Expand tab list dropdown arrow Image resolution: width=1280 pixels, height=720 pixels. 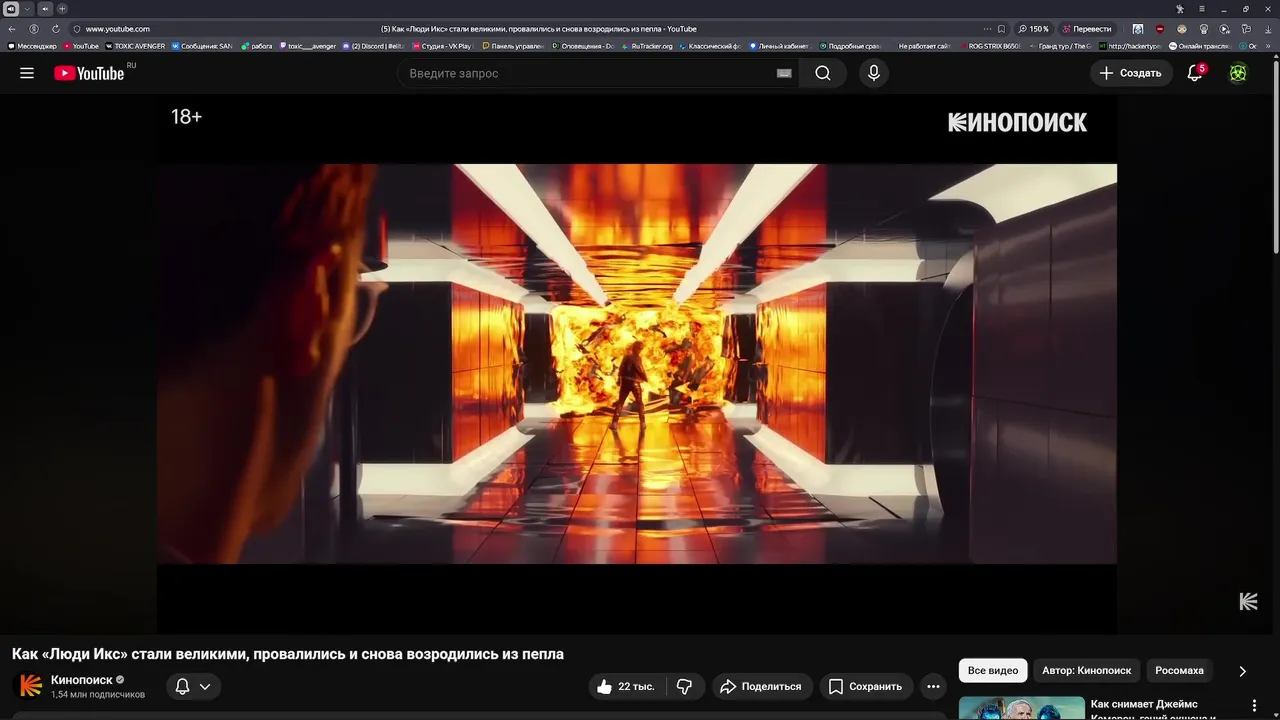[27, 9]
